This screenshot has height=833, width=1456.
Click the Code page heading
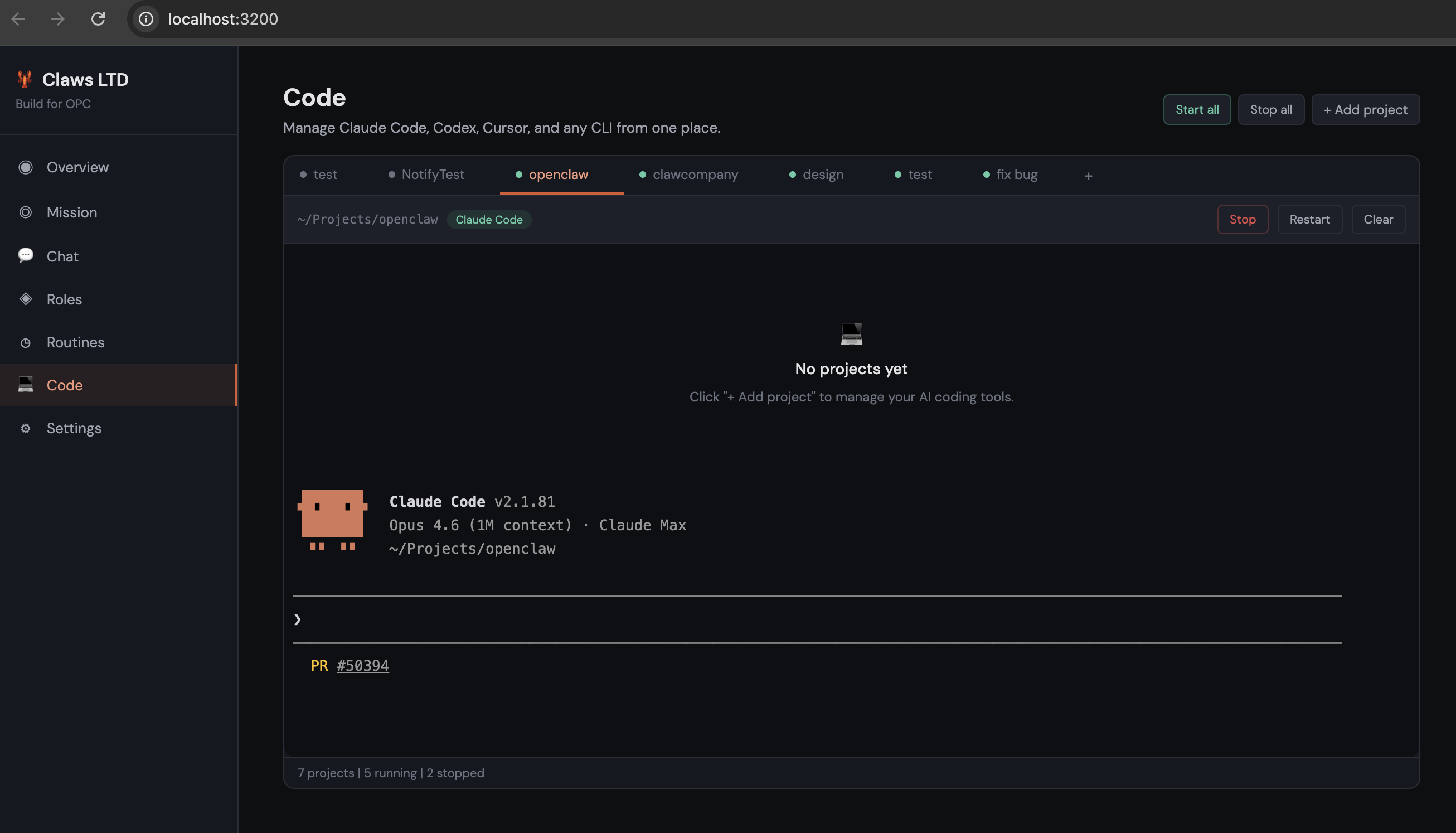[x=314, y=98]
